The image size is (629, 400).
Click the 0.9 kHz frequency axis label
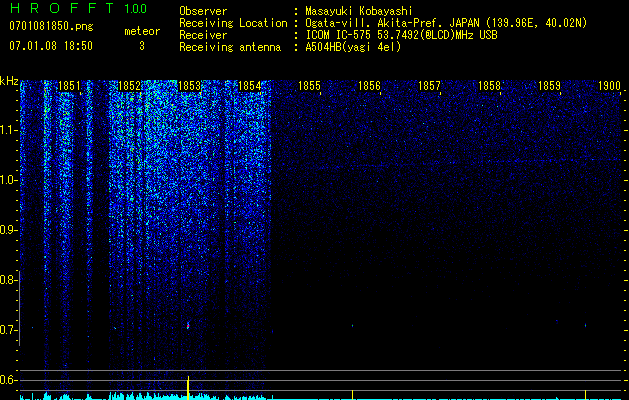pyautogui.click(x=8, y=230)
